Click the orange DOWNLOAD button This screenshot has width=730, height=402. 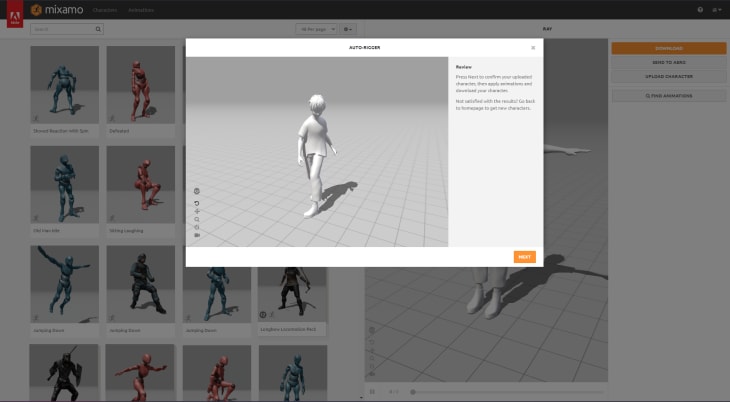669,48
